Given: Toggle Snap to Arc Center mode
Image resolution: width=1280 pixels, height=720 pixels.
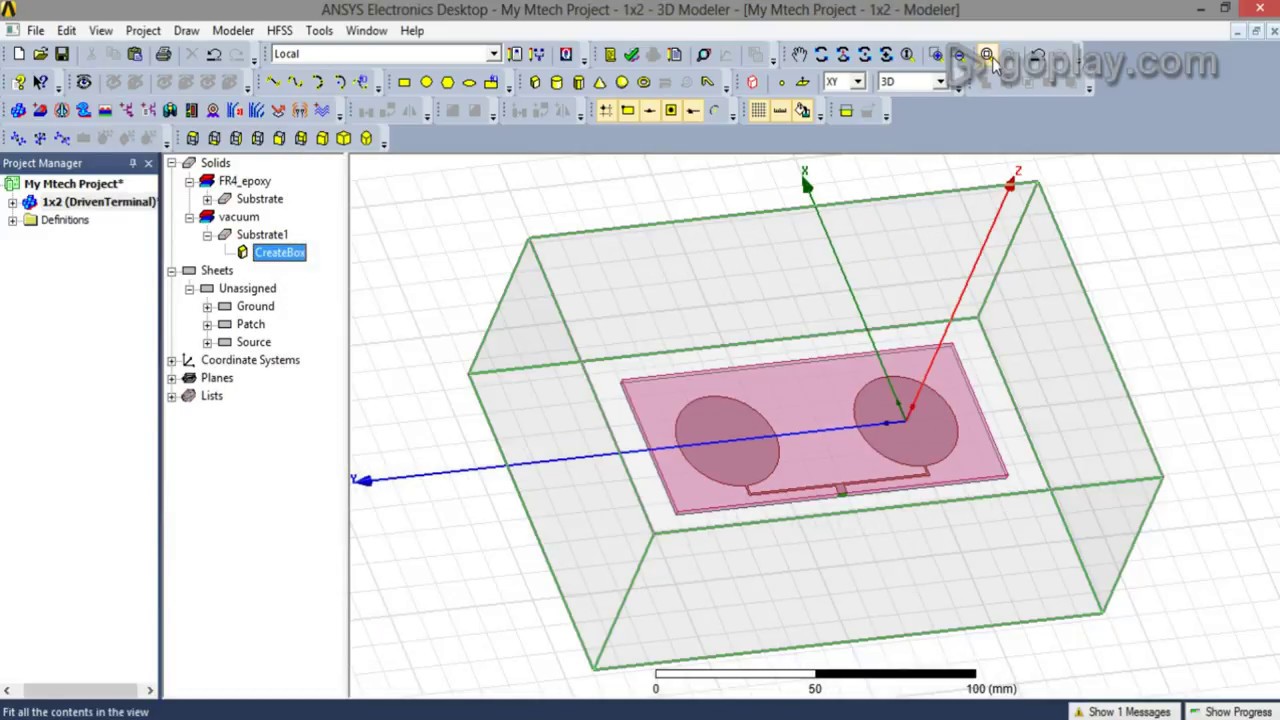Looking at the screenshot, I should point(714,110).
